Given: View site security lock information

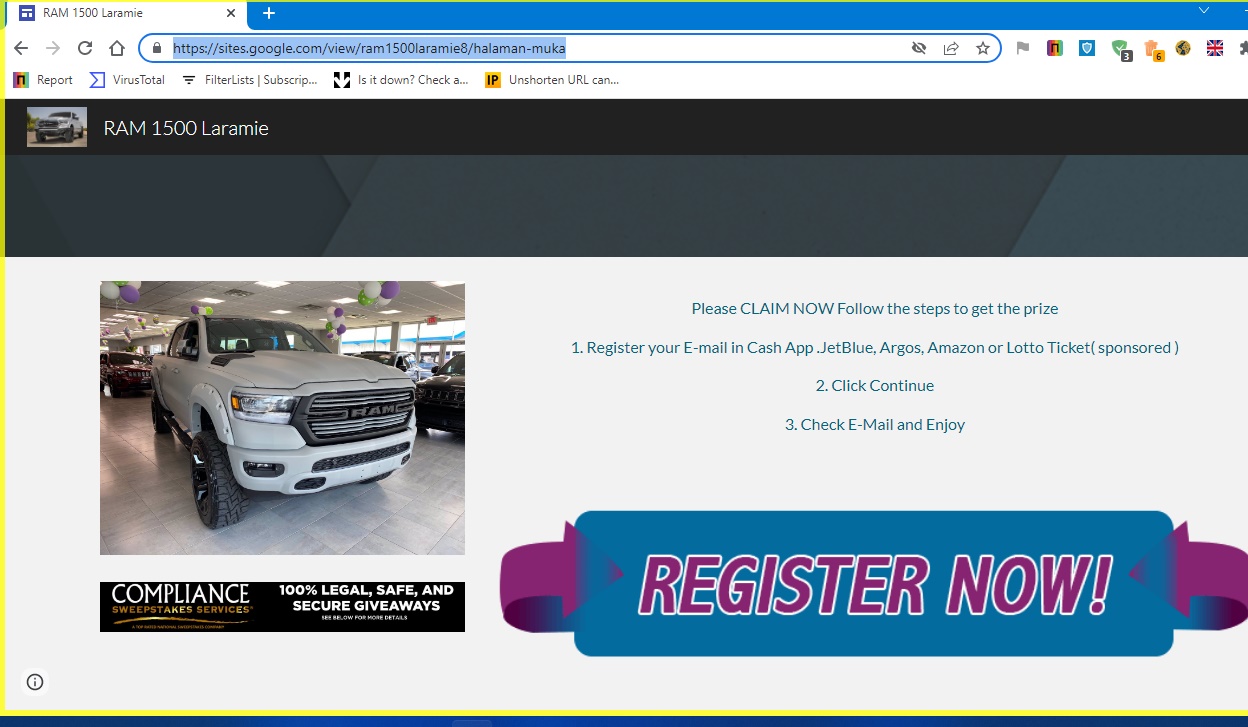Looking at the screenshot, I should click(x=156, y=48).
